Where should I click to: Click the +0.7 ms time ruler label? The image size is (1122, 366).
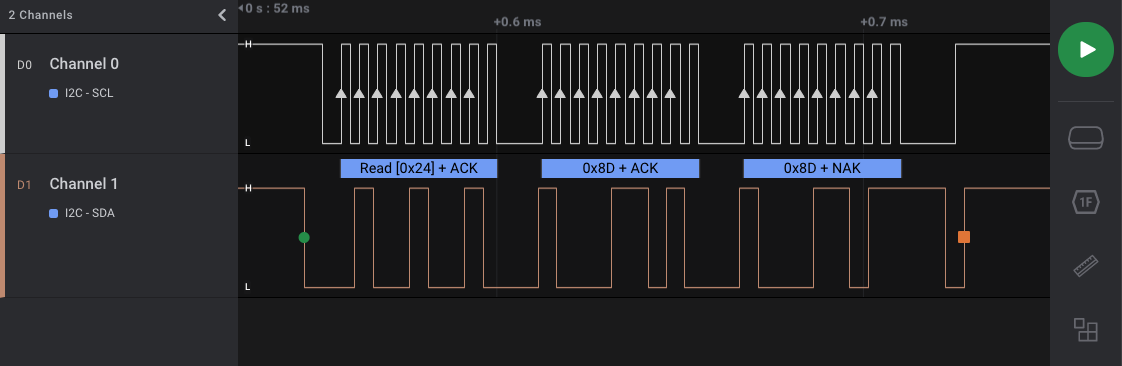coord(884,22)
